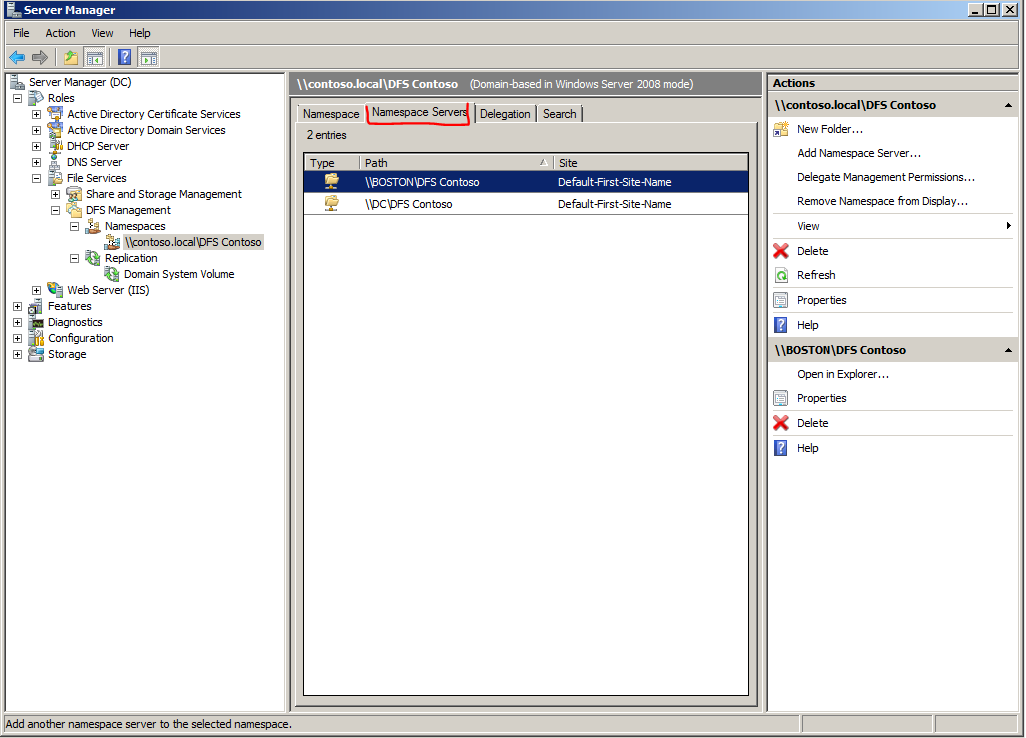Open the Help menu in the menu bar
1026x738 pixels.
pos(139,33)
